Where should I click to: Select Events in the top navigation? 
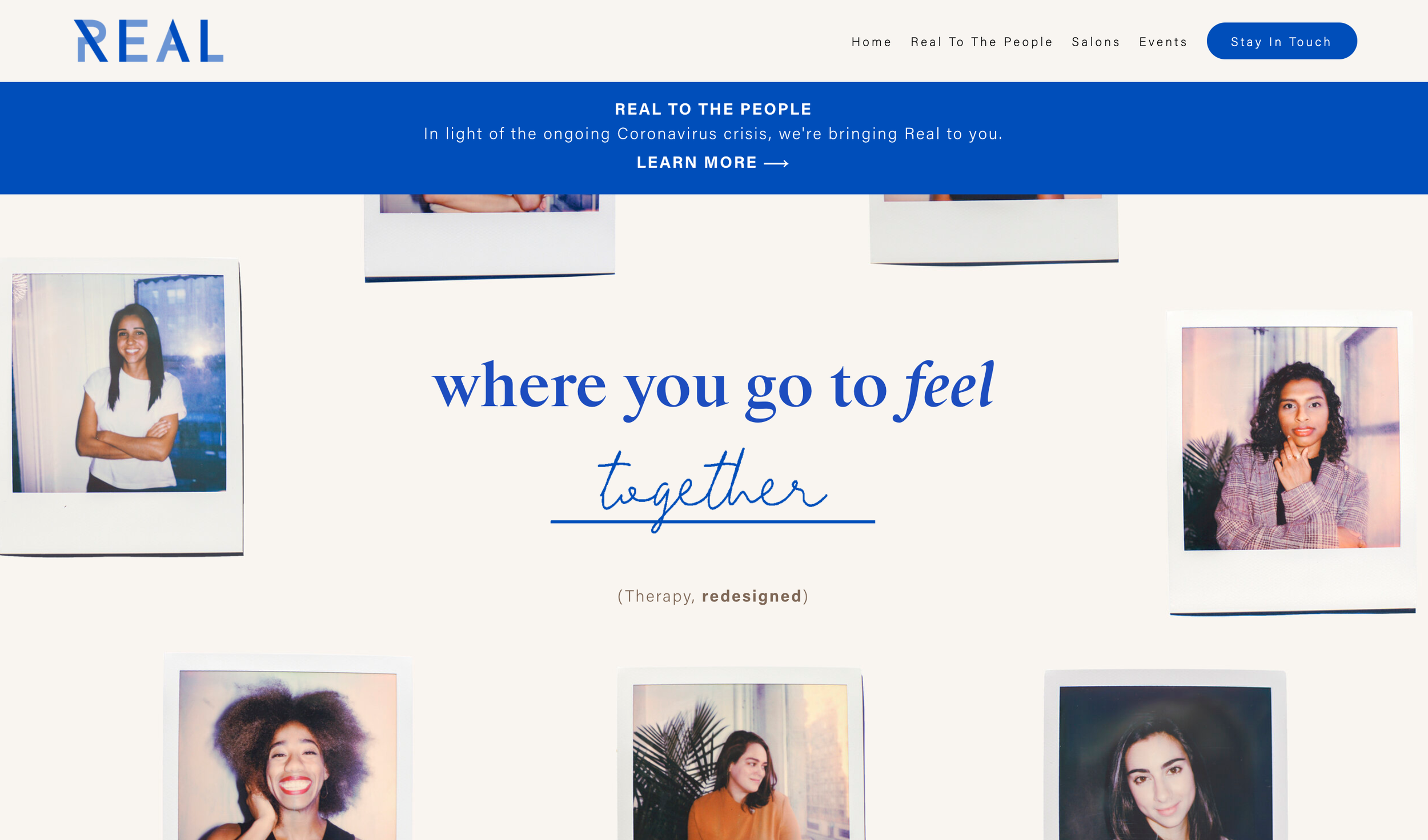click(1163, 42)
